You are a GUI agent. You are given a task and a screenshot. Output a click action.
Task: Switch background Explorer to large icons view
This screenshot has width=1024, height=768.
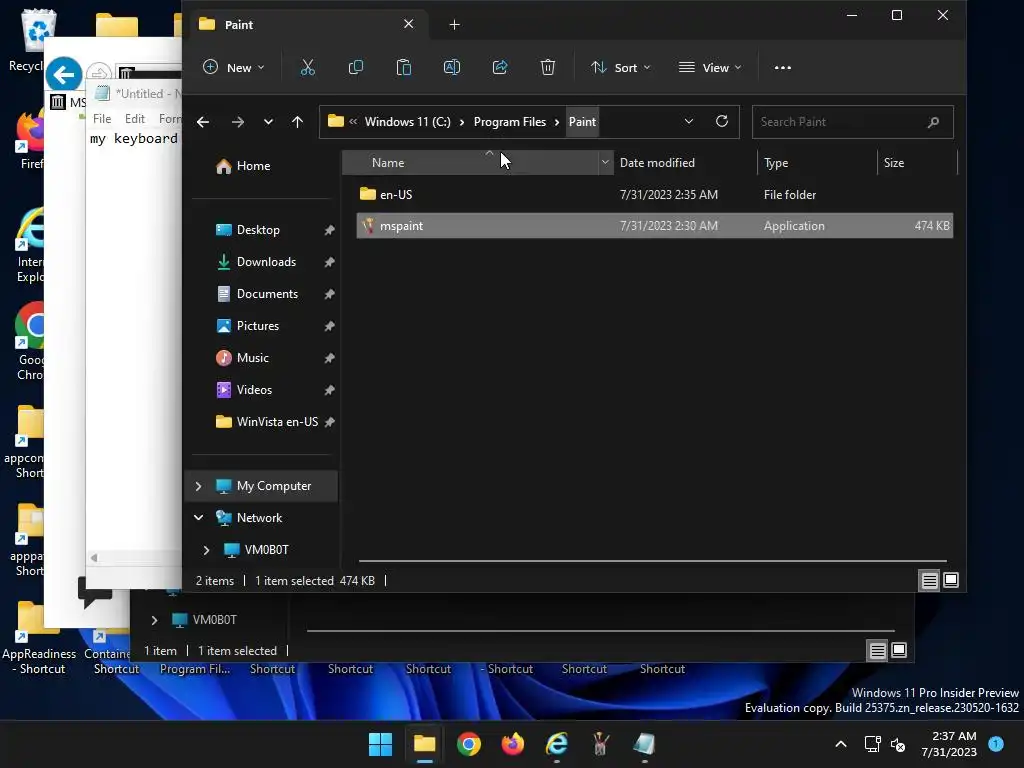pos(899,650)
